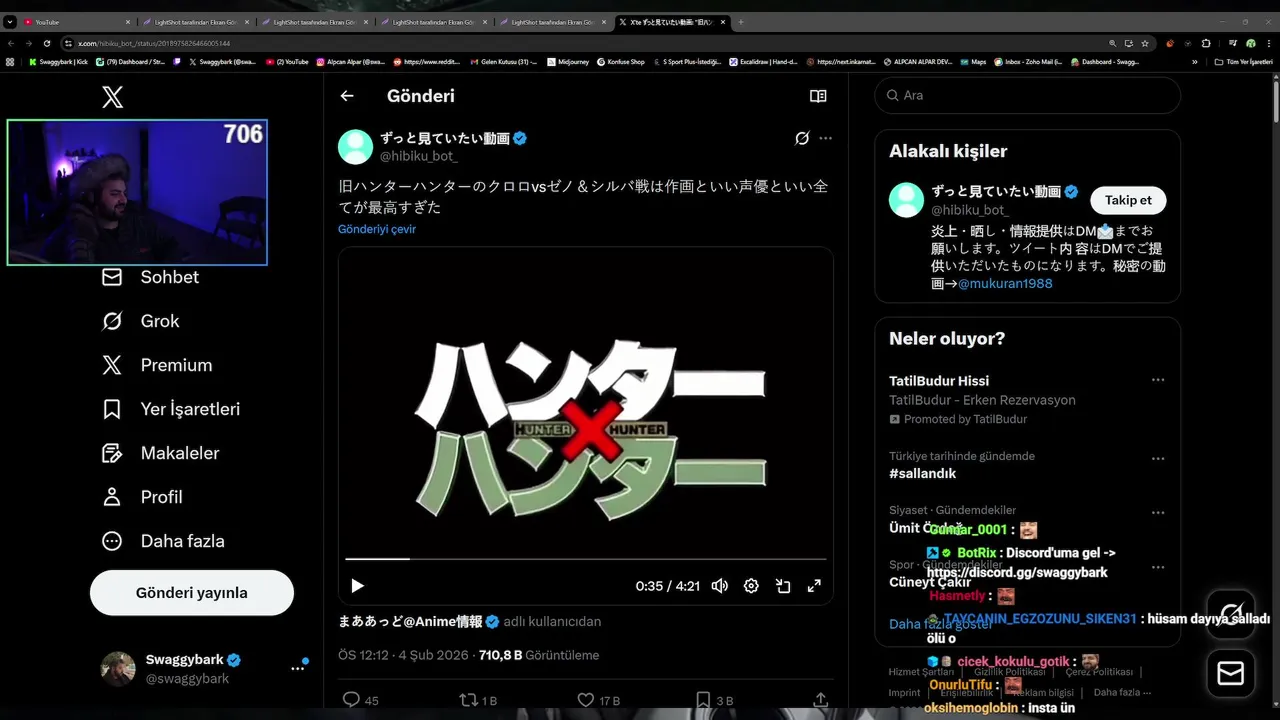Click the Gönderi yayınla button
Screen dimensions: 1280x720
click(192, 593)
